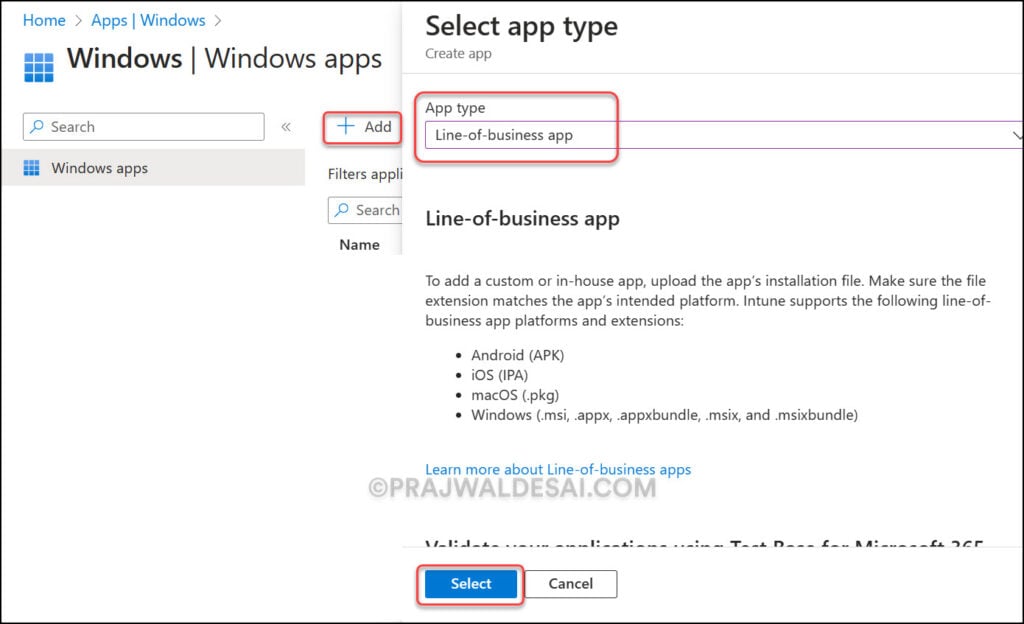Focus the apps list Search box
Viewport: 1024px width, 624px height.
pos(364,210)
